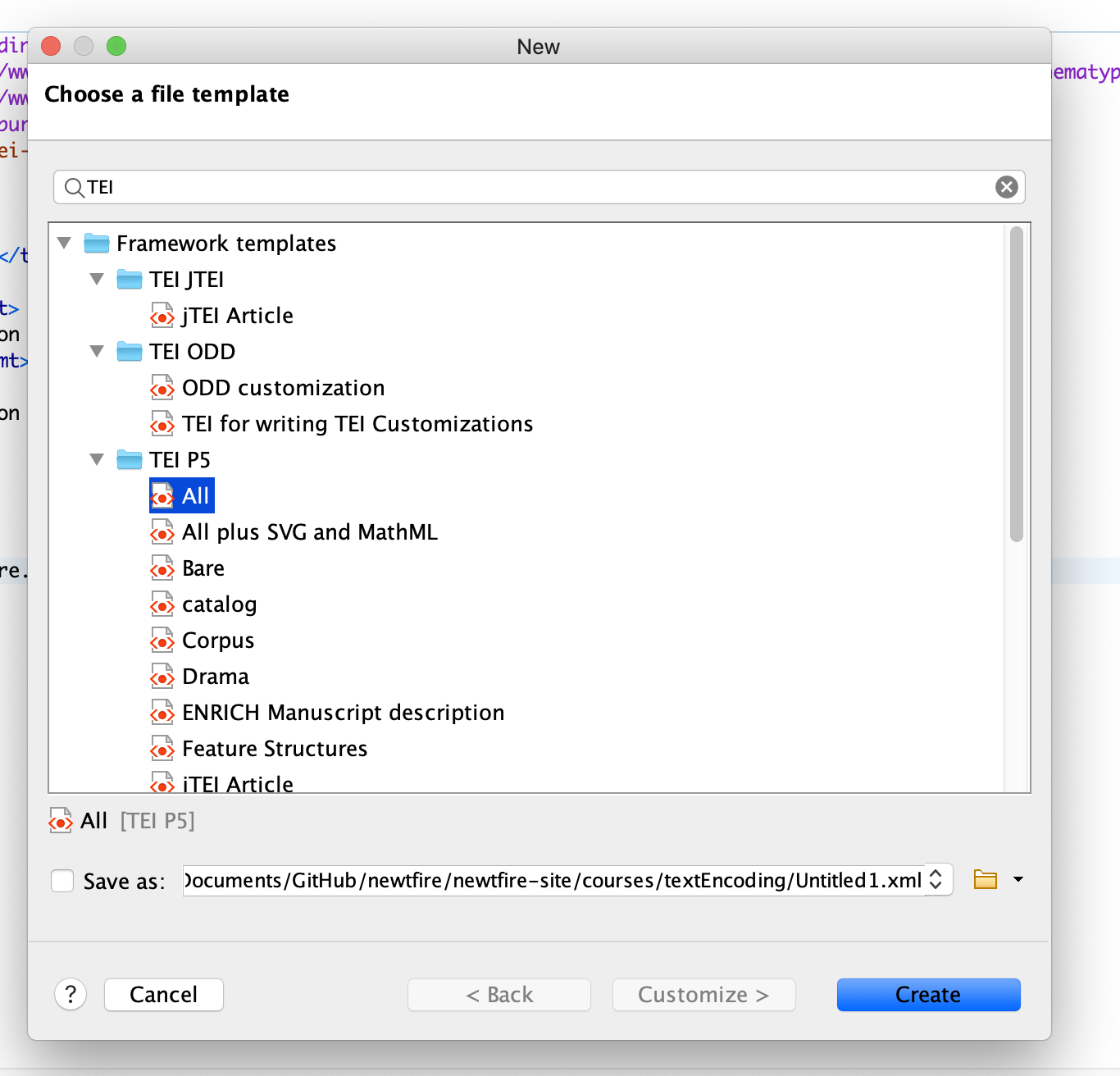The height and width of the screenshot is (1076, 1120).
Task: Click the Drama template icon
Action: tap(162, 676)
